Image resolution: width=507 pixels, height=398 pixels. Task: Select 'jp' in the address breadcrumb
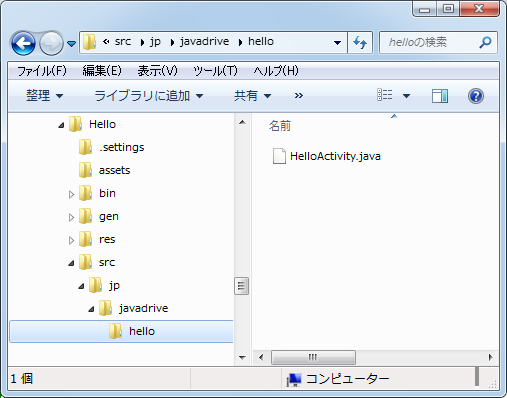tap(155, 42)
